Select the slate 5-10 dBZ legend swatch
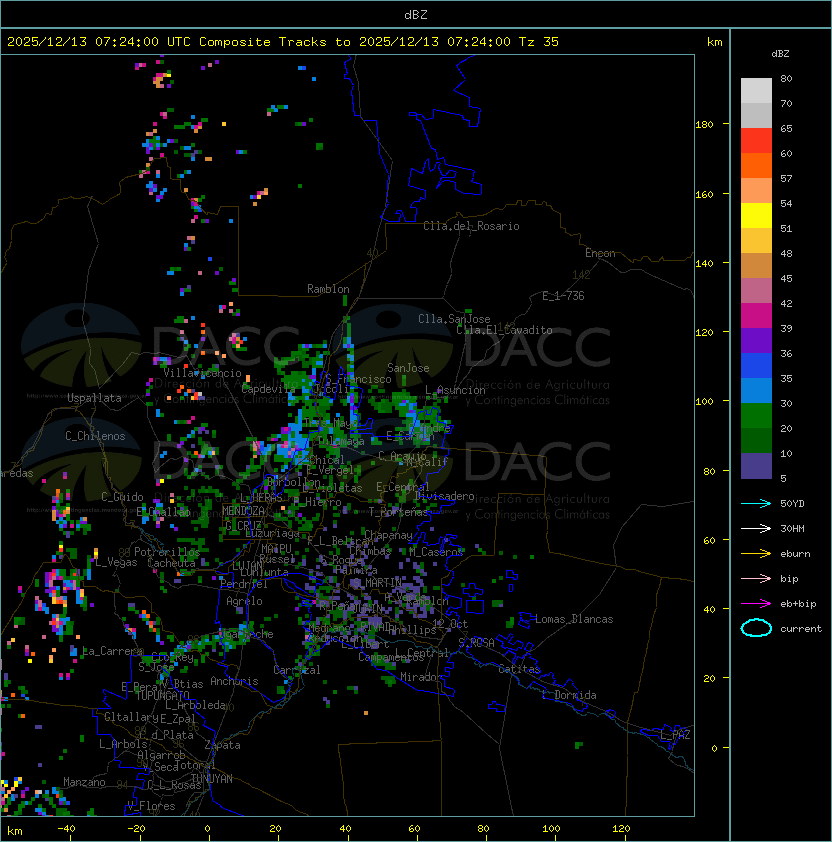 (756, 466)
